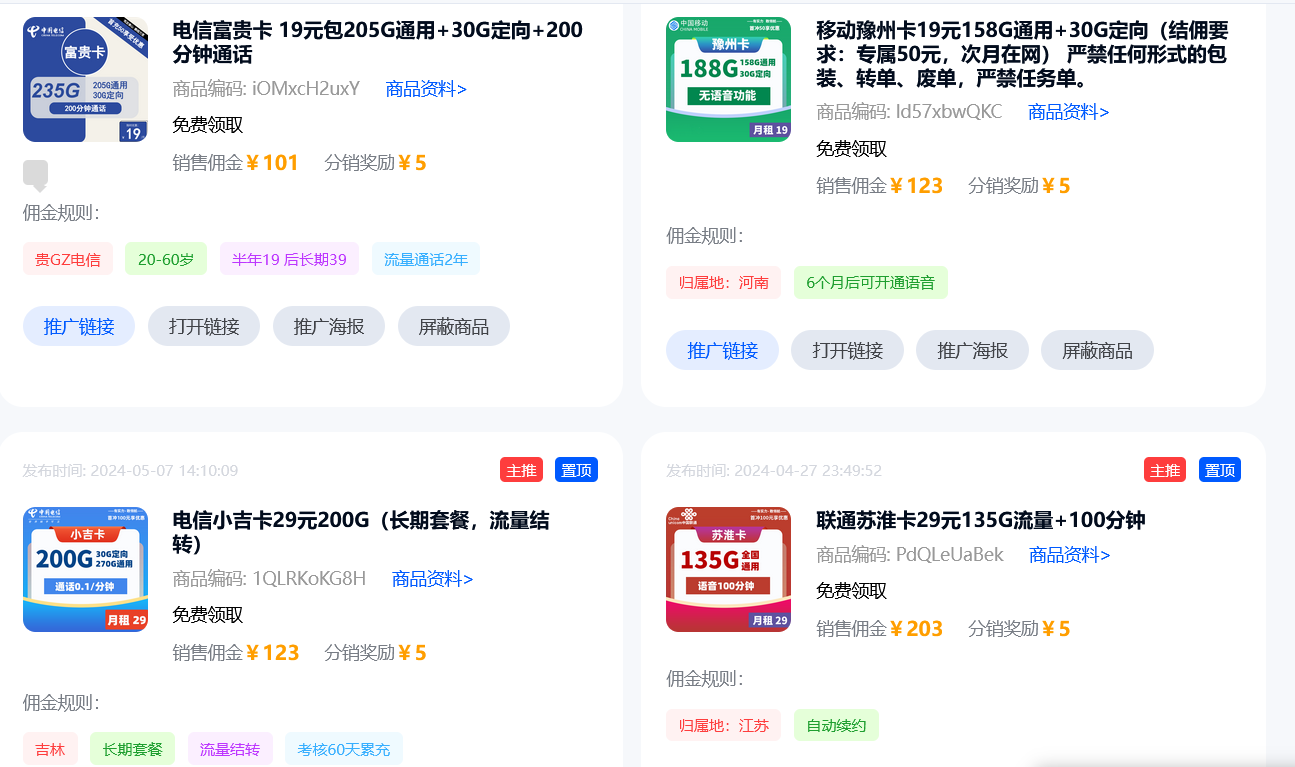Select the 流量通话2年 tag
The image size is (1295, 767).
click(x=426, y=259)
